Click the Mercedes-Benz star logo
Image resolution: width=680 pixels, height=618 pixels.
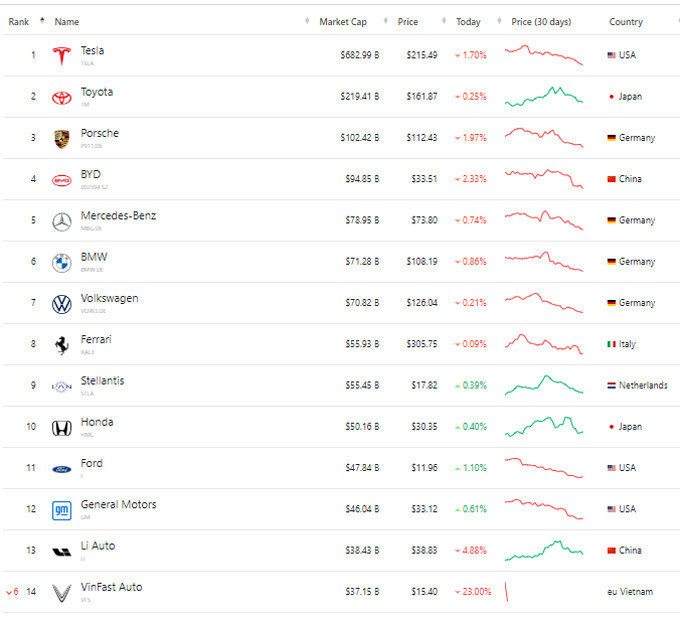pos(62,221)
